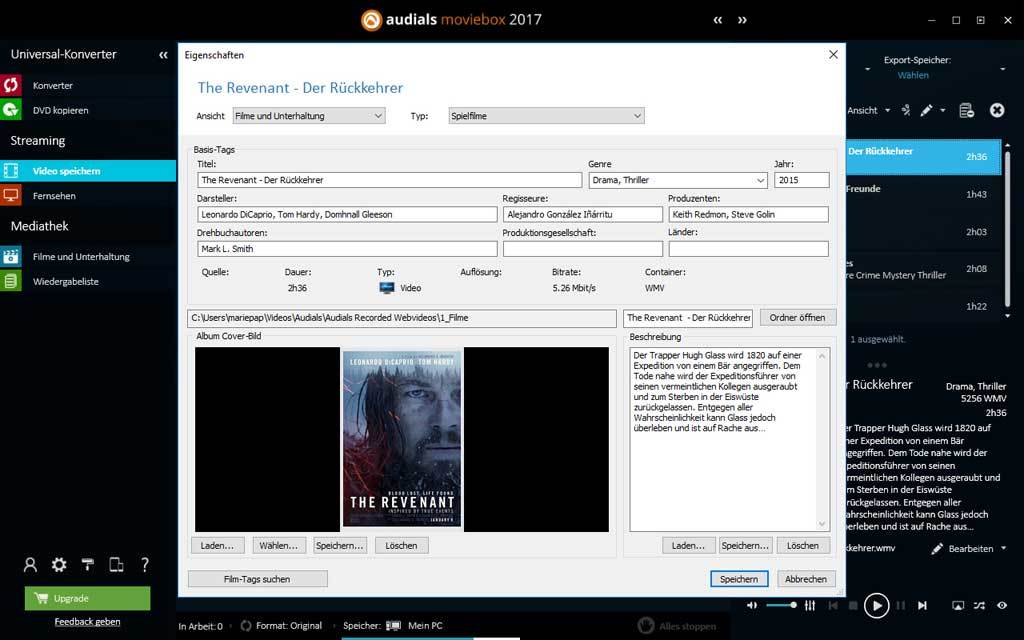Click the green Upgrade button
1024x640 pixels.
88,598
